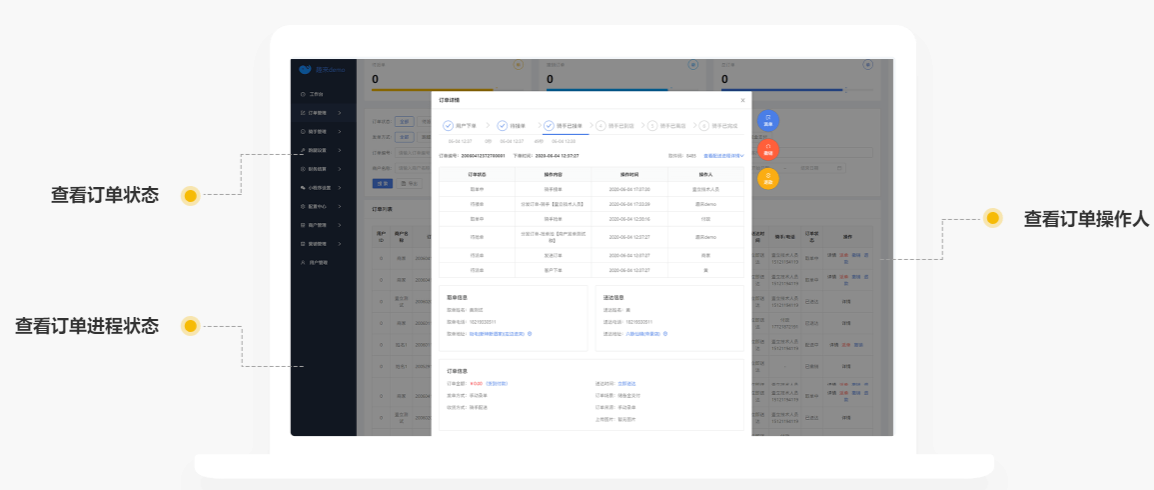The image size is (1154, 490).
Task: Click the blue round floating button
Action: (x=768, y=120)
